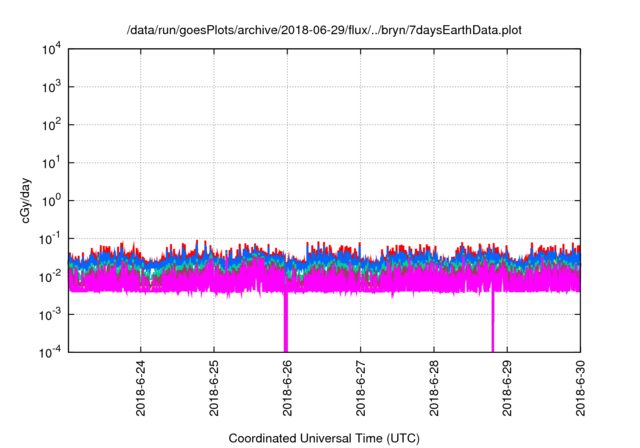640x448 pixels.
Task: Click the Coordinated Universal Time (UTC) label
Action: [324, 438]
